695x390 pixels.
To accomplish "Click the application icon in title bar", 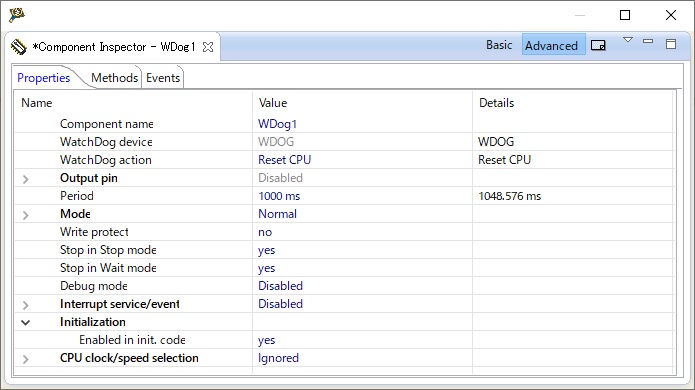I will pos(17,15).
